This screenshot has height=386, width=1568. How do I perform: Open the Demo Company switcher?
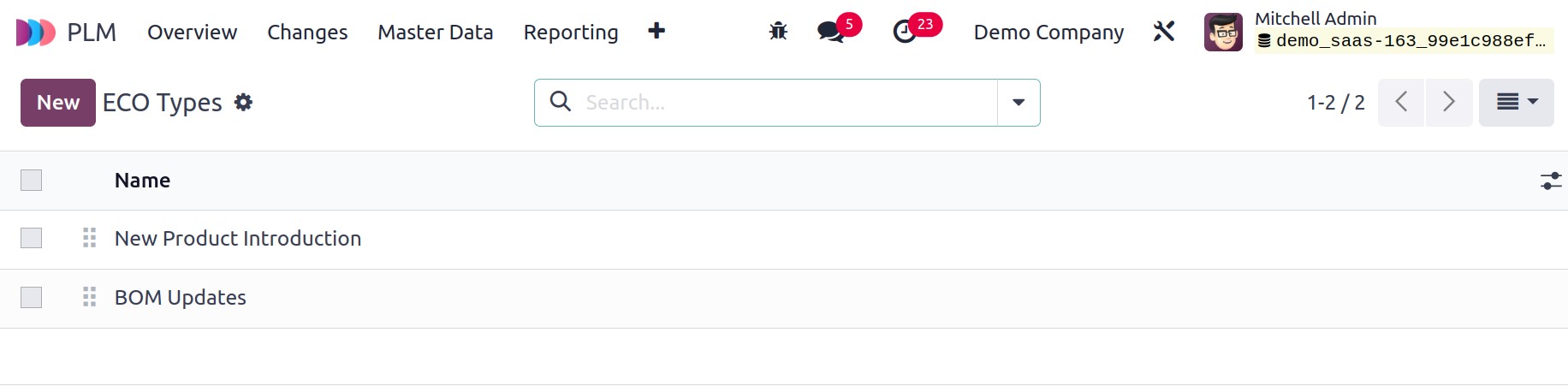[x=1048, y=33]
